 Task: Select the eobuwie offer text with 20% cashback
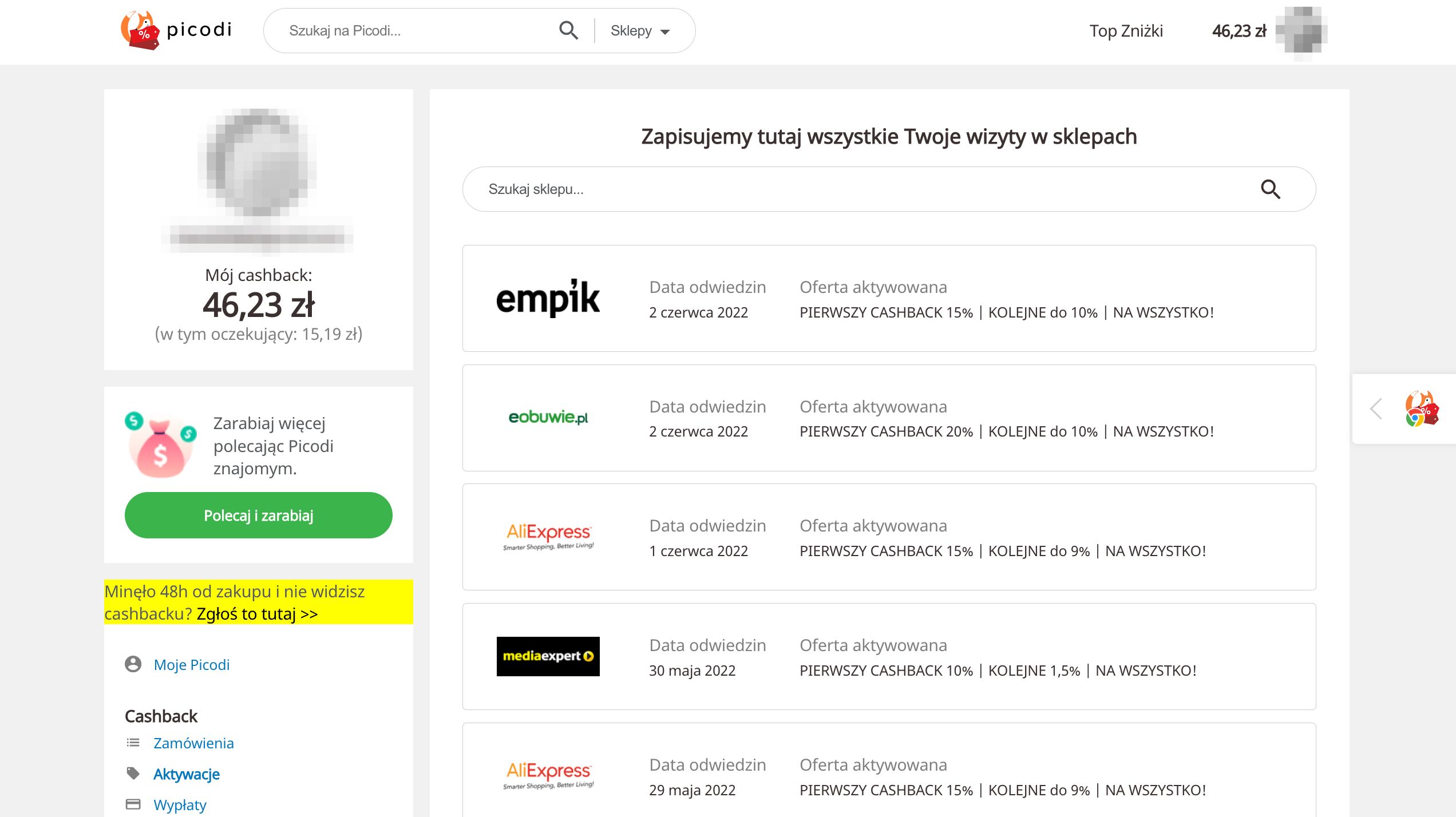(1007, 431)
